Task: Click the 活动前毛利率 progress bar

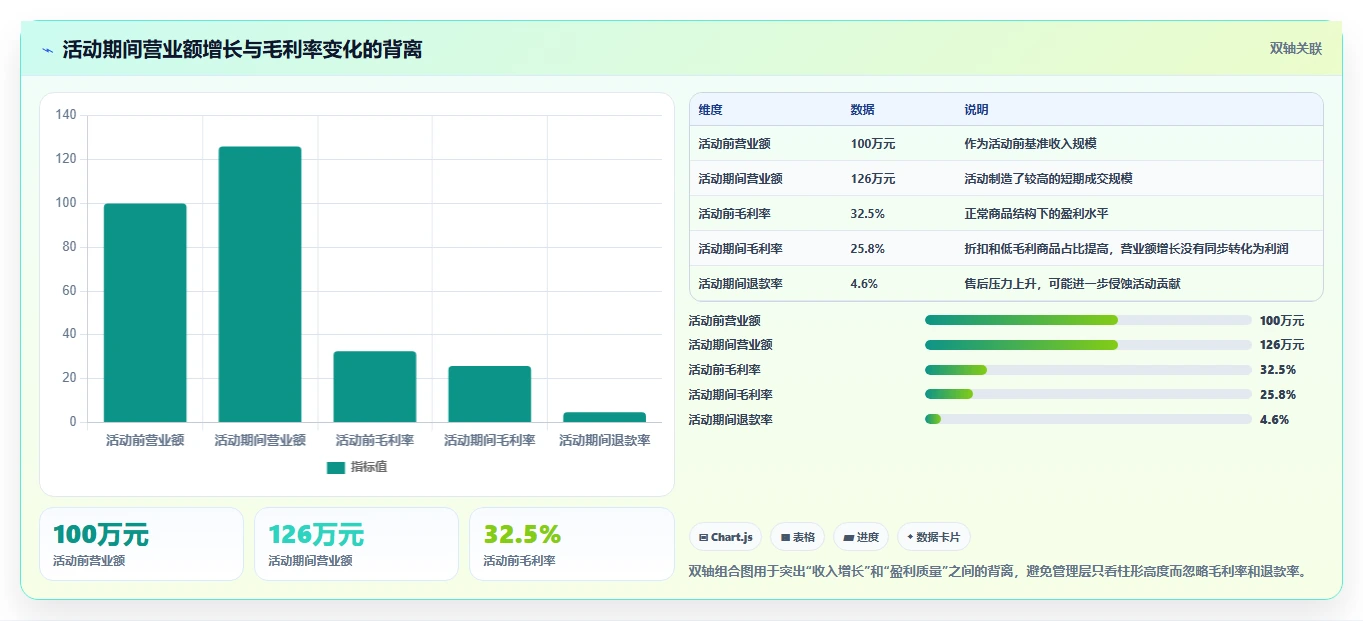Action: [1088, 370]
